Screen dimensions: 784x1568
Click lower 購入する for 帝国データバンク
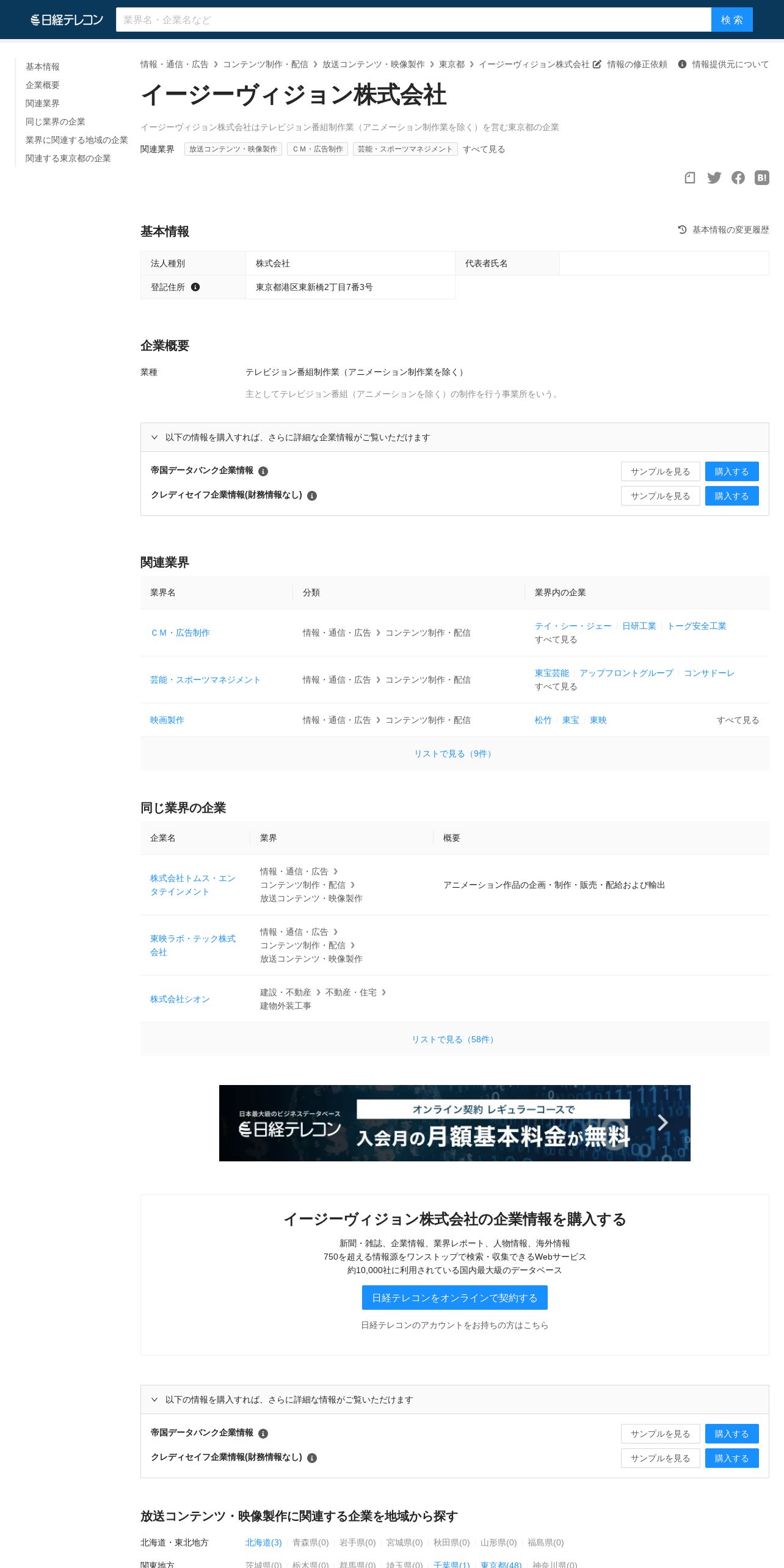click(732, 1434)
